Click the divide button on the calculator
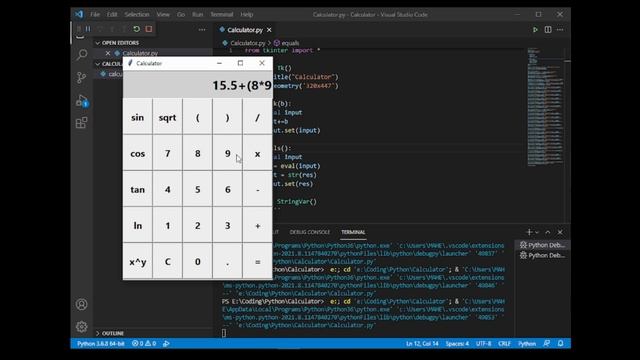This screenshot has height=360, width=640. coord(258,118)
